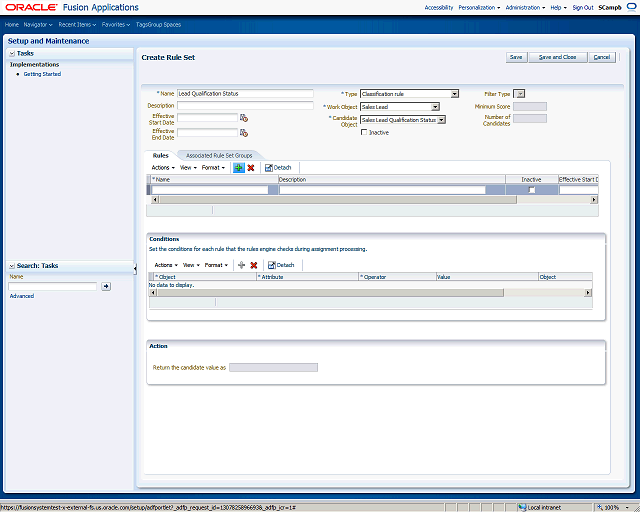640x512 pixels.
Task: Open Rules Actions menu
Action: point(163,167)
